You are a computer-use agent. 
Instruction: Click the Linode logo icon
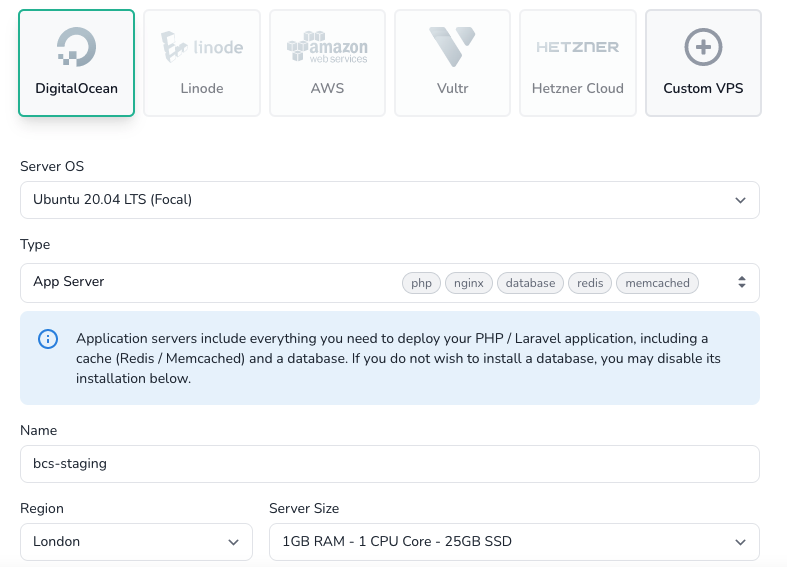click(x=202, y=47)
